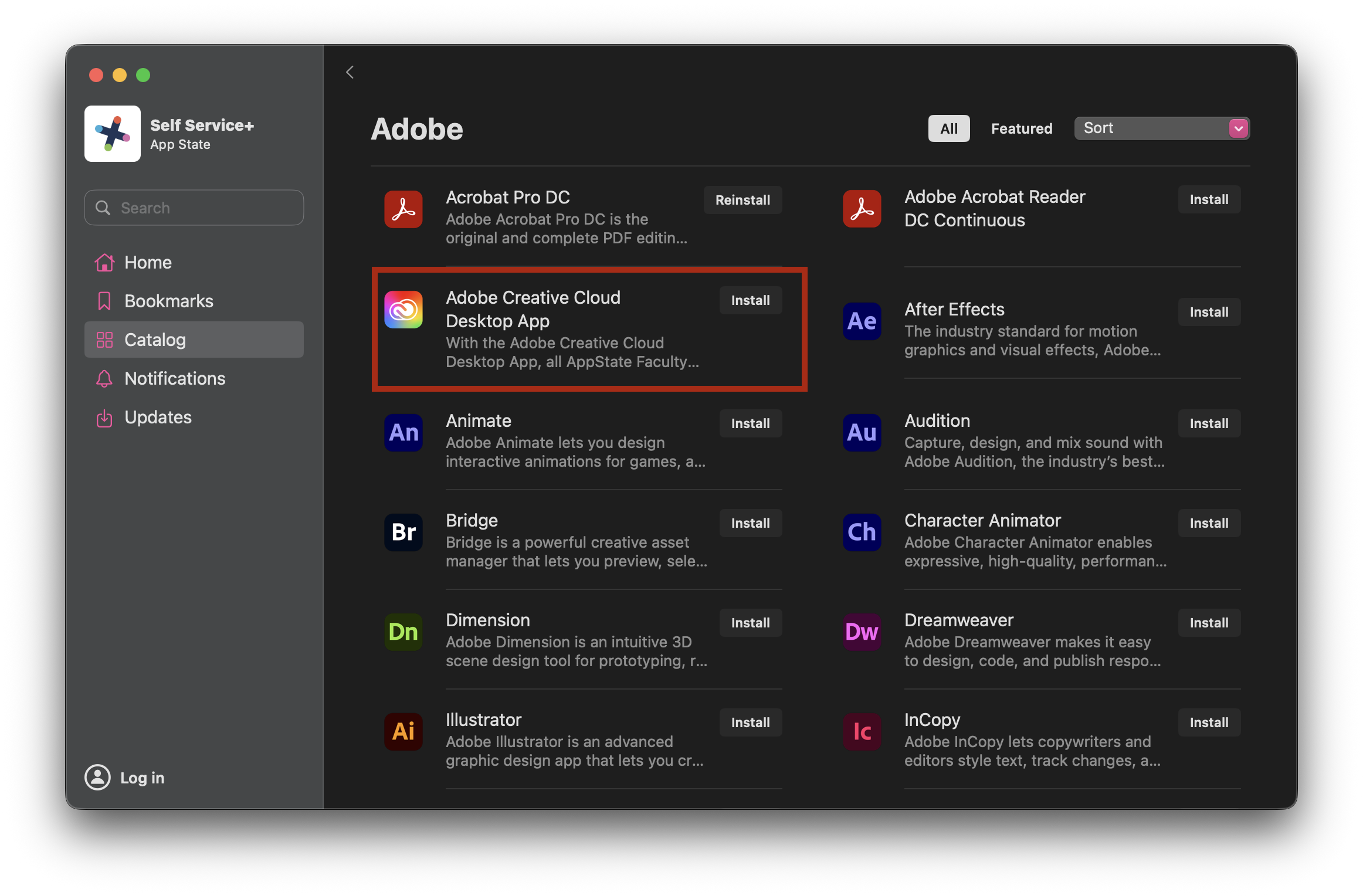Install Character Animator
1363x896 pixels.
point(1209,523)
